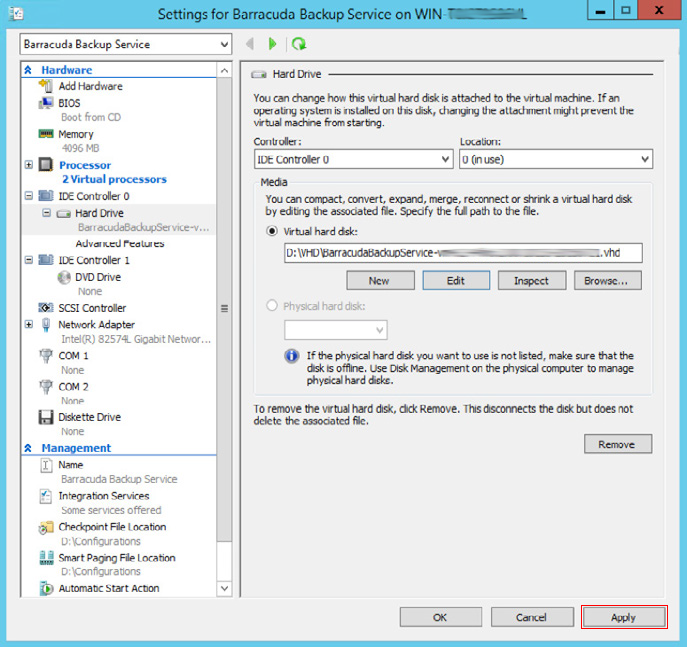Click the Inspect button

click(532, 280)
